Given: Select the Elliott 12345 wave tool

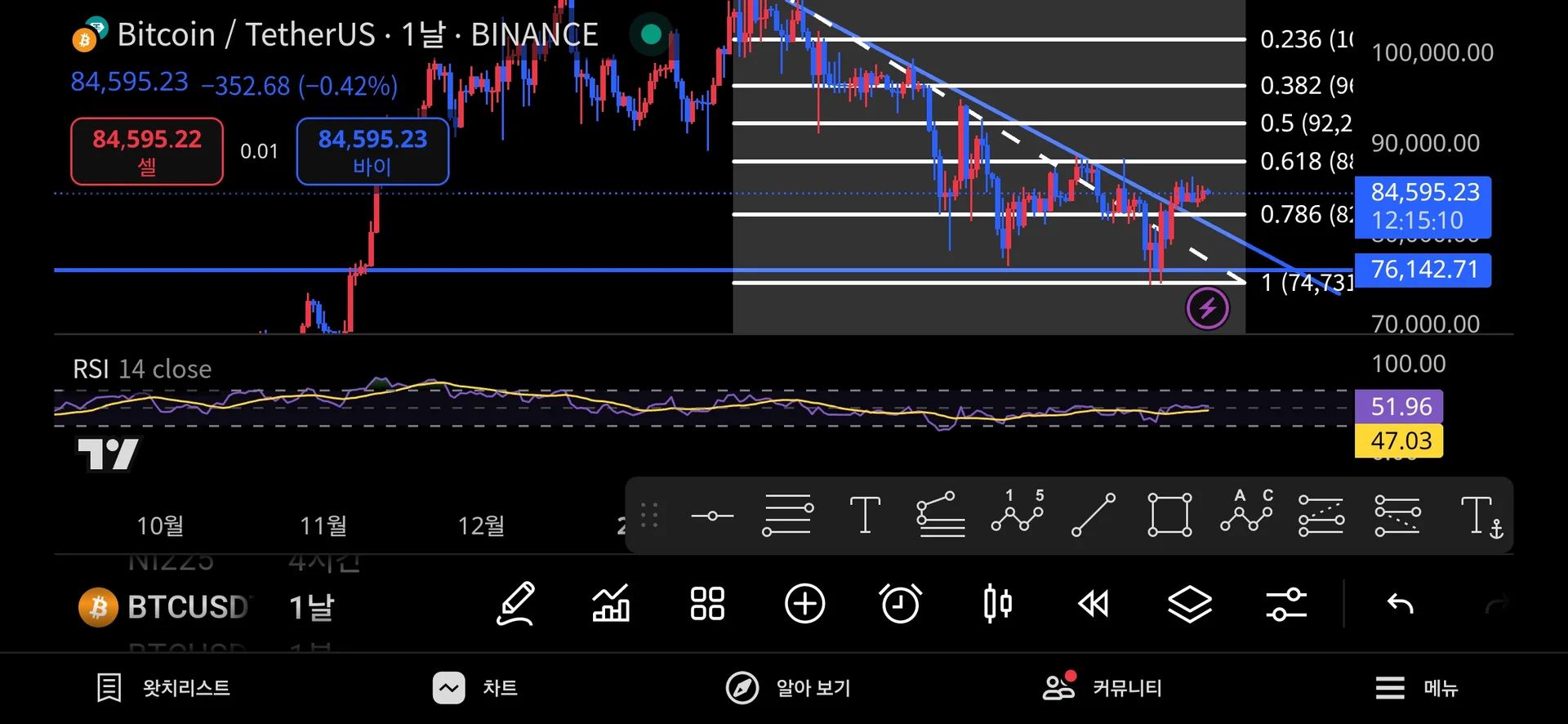Looking at the screenshot, I should click(x=1018, y=513).
